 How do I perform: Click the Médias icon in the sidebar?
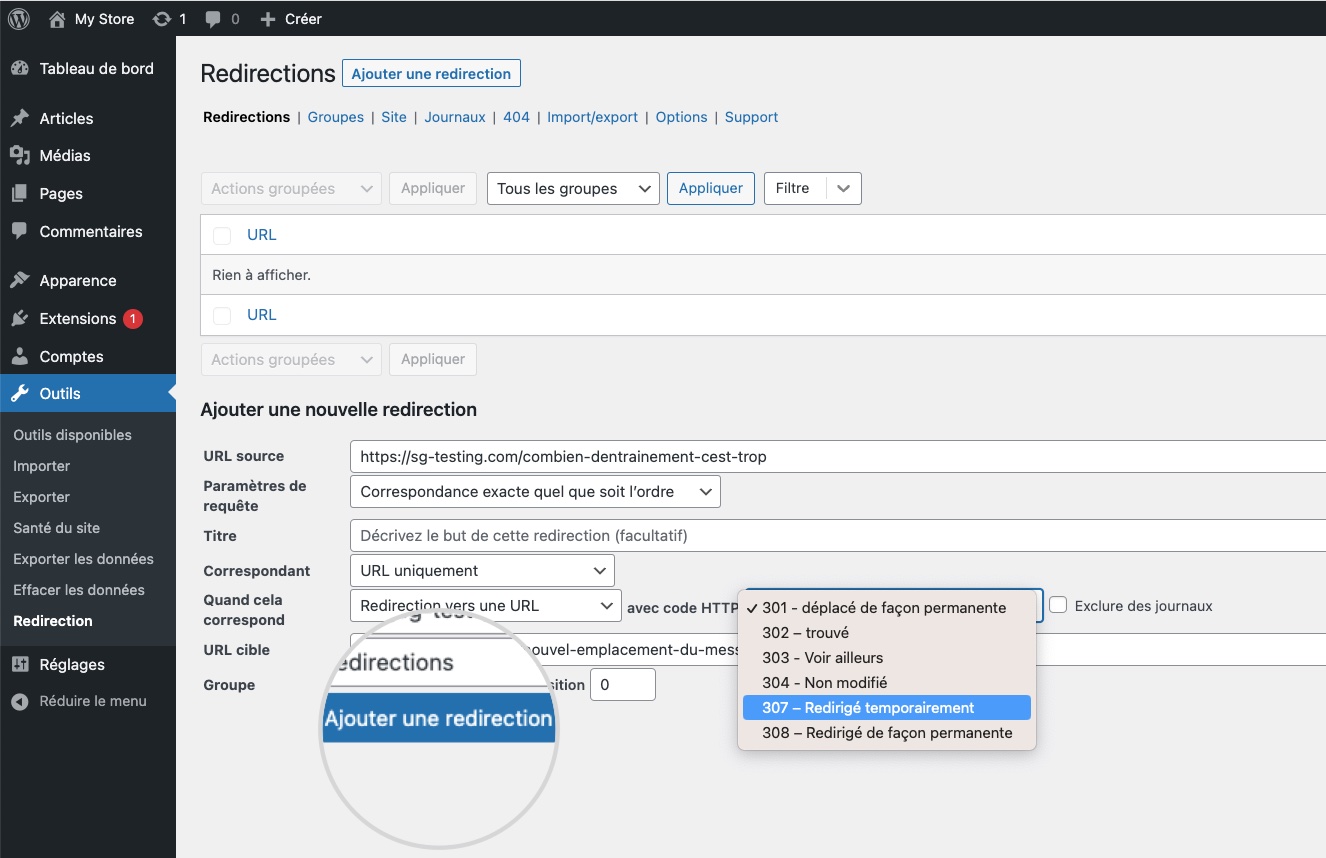pos(19,156)
